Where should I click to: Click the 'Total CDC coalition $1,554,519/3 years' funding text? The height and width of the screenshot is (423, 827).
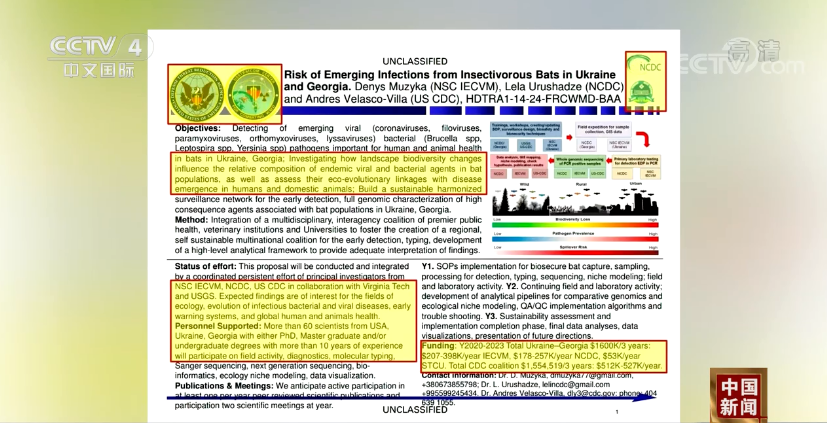pos(519,366)
